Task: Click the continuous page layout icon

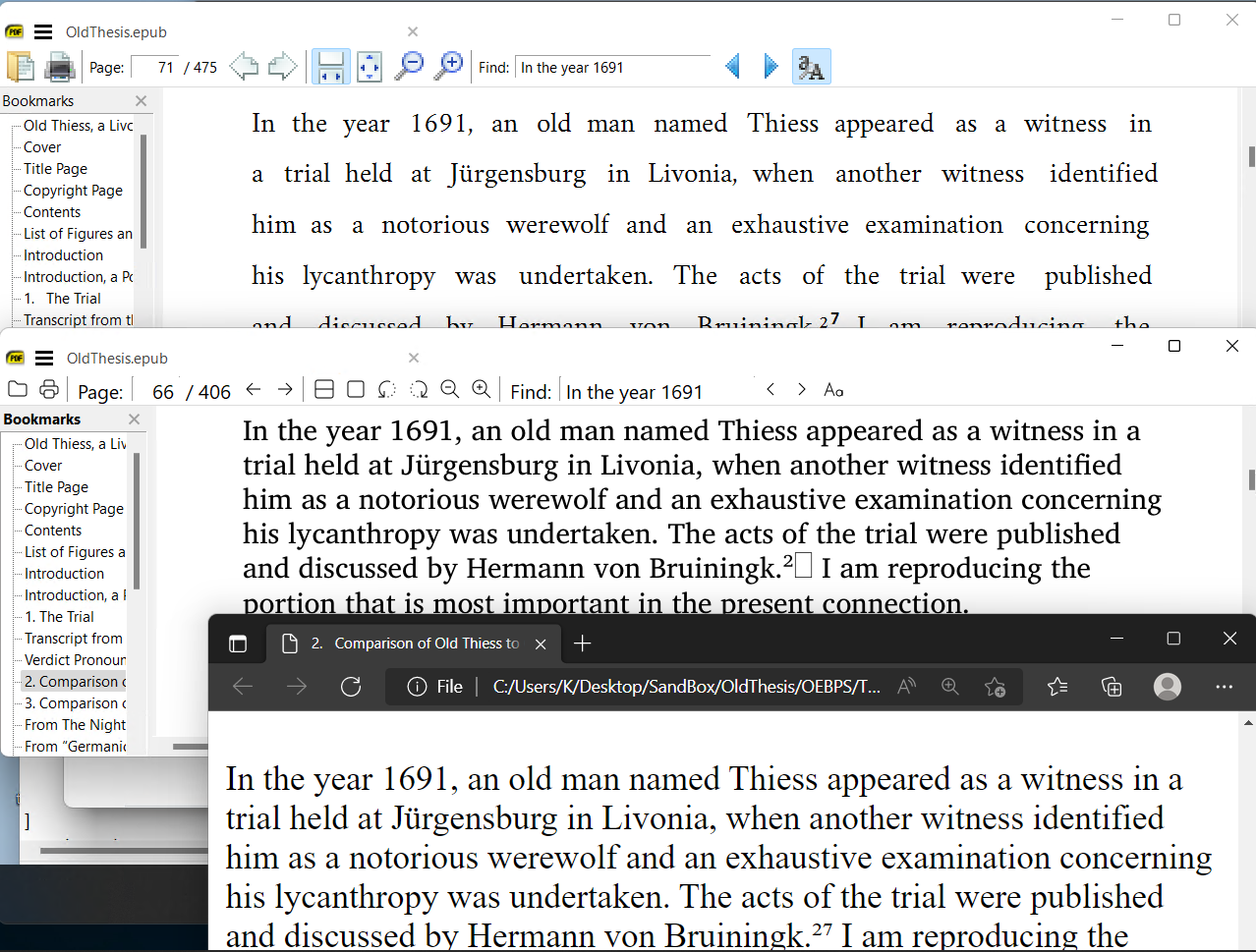Action: click(323, 389)
